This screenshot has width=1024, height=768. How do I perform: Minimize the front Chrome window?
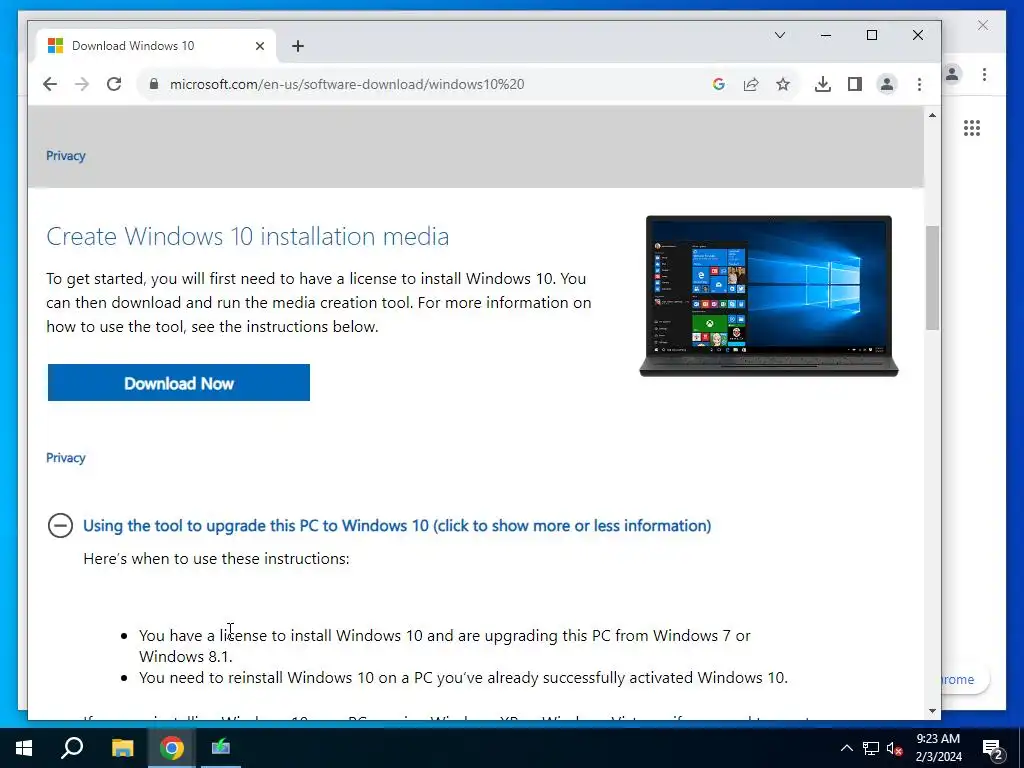pyautogui.click(x=826, y=35)
